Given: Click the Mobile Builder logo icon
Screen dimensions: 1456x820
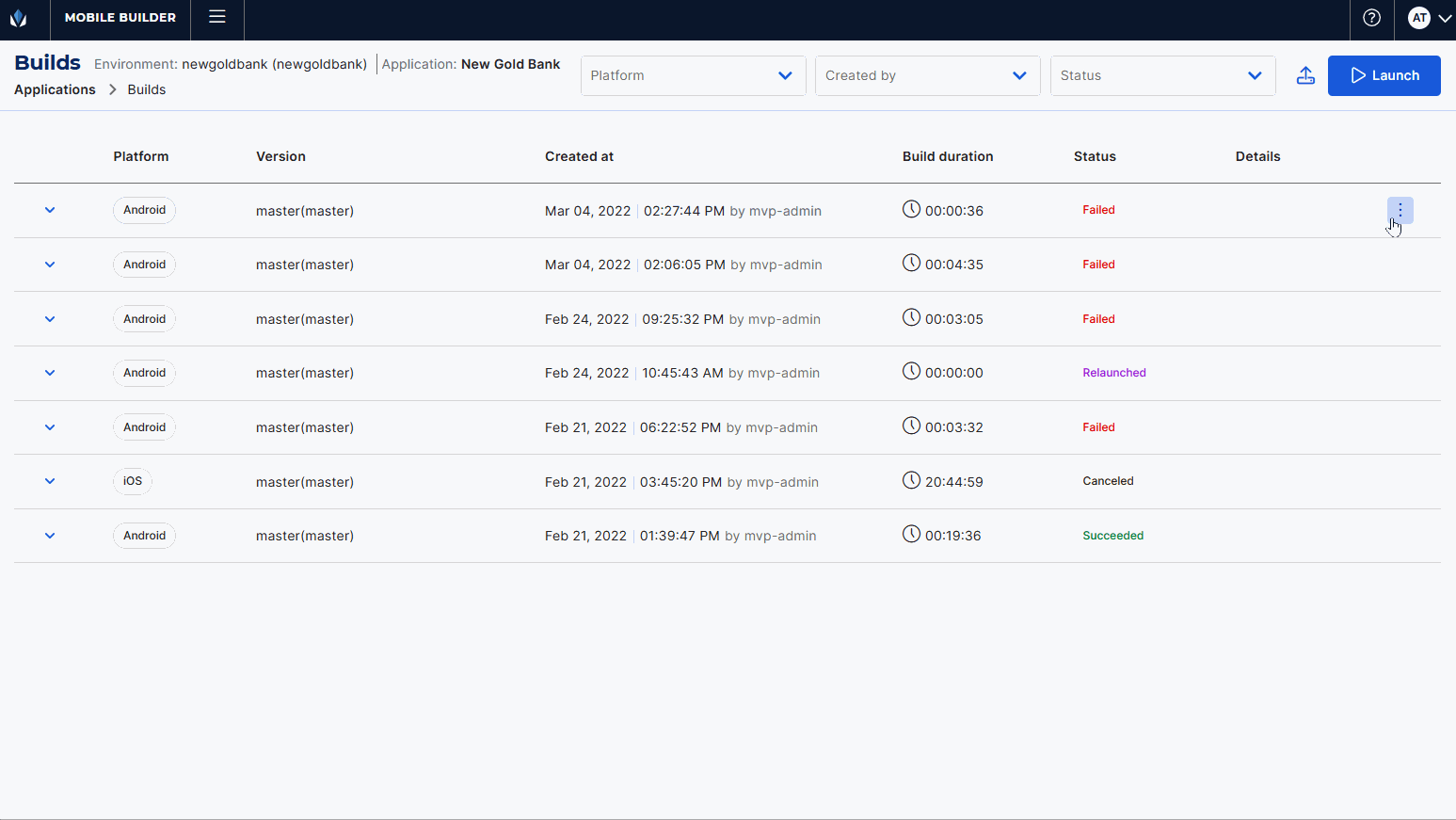Looking at the screenshot, I should tap(18, 19).
